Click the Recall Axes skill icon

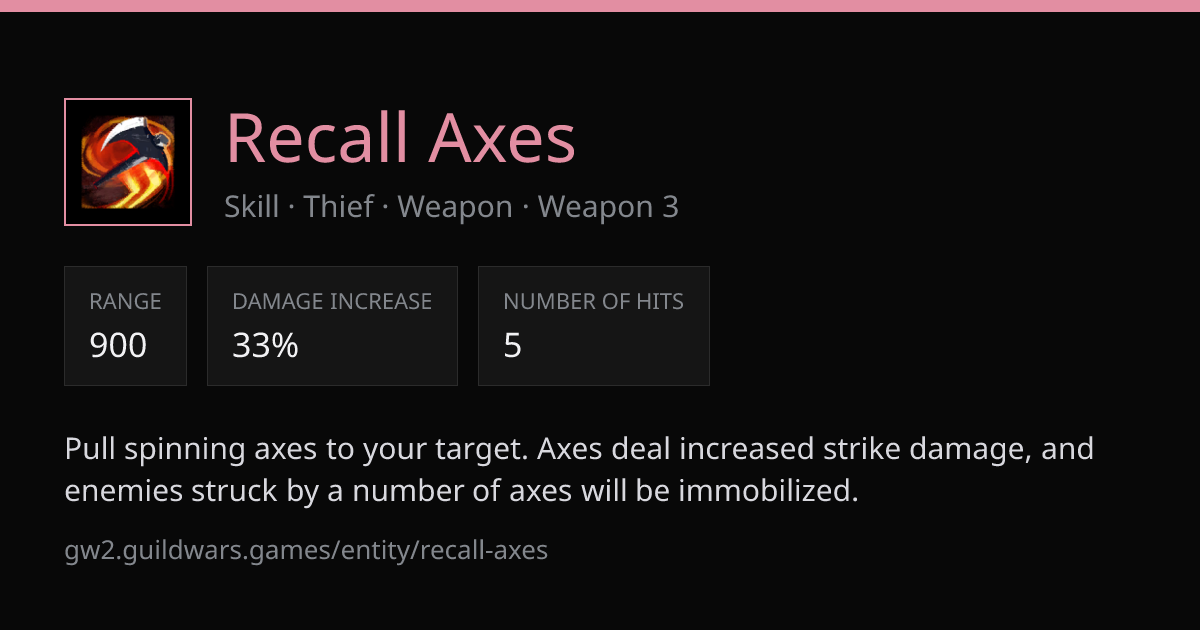[128, 162]
